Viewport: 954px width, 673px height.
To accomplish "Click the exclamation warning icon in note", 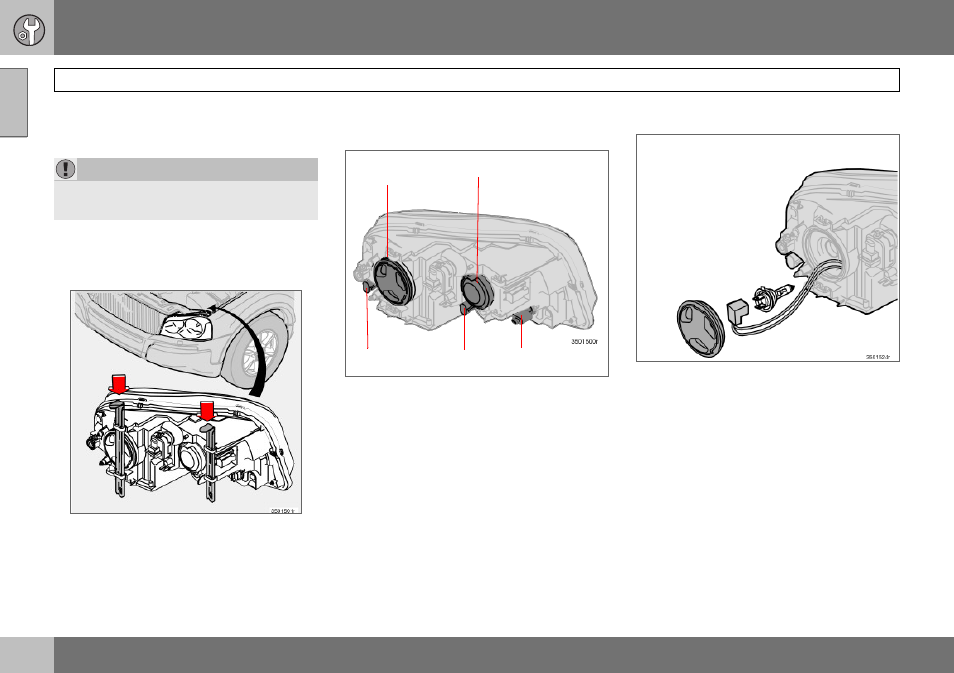I will pyautogui.click(x=66, y=169).
